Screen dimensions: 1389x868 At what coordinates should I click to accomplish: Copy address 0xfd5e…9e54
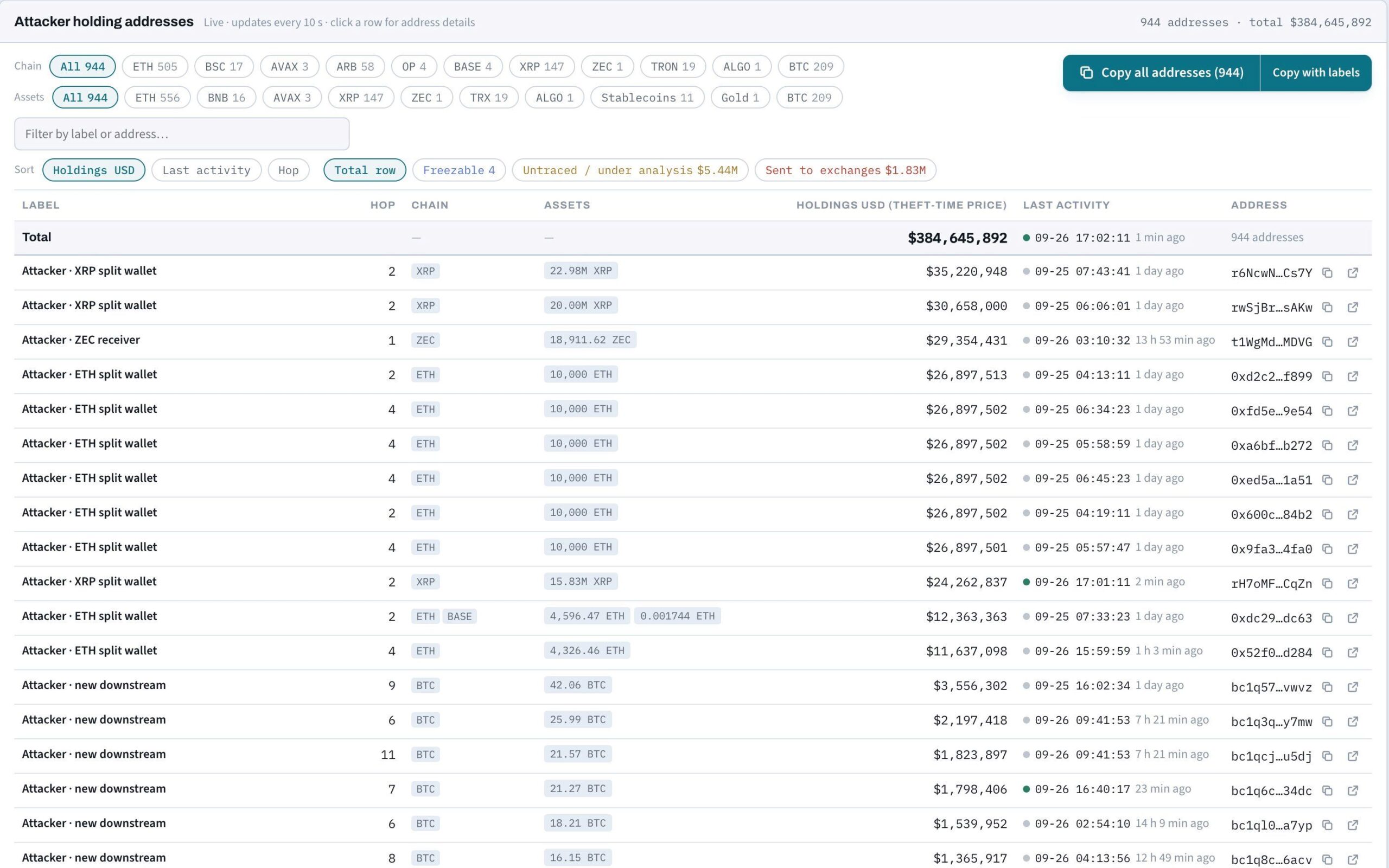pyautogui.click(x=1327, y=411)
